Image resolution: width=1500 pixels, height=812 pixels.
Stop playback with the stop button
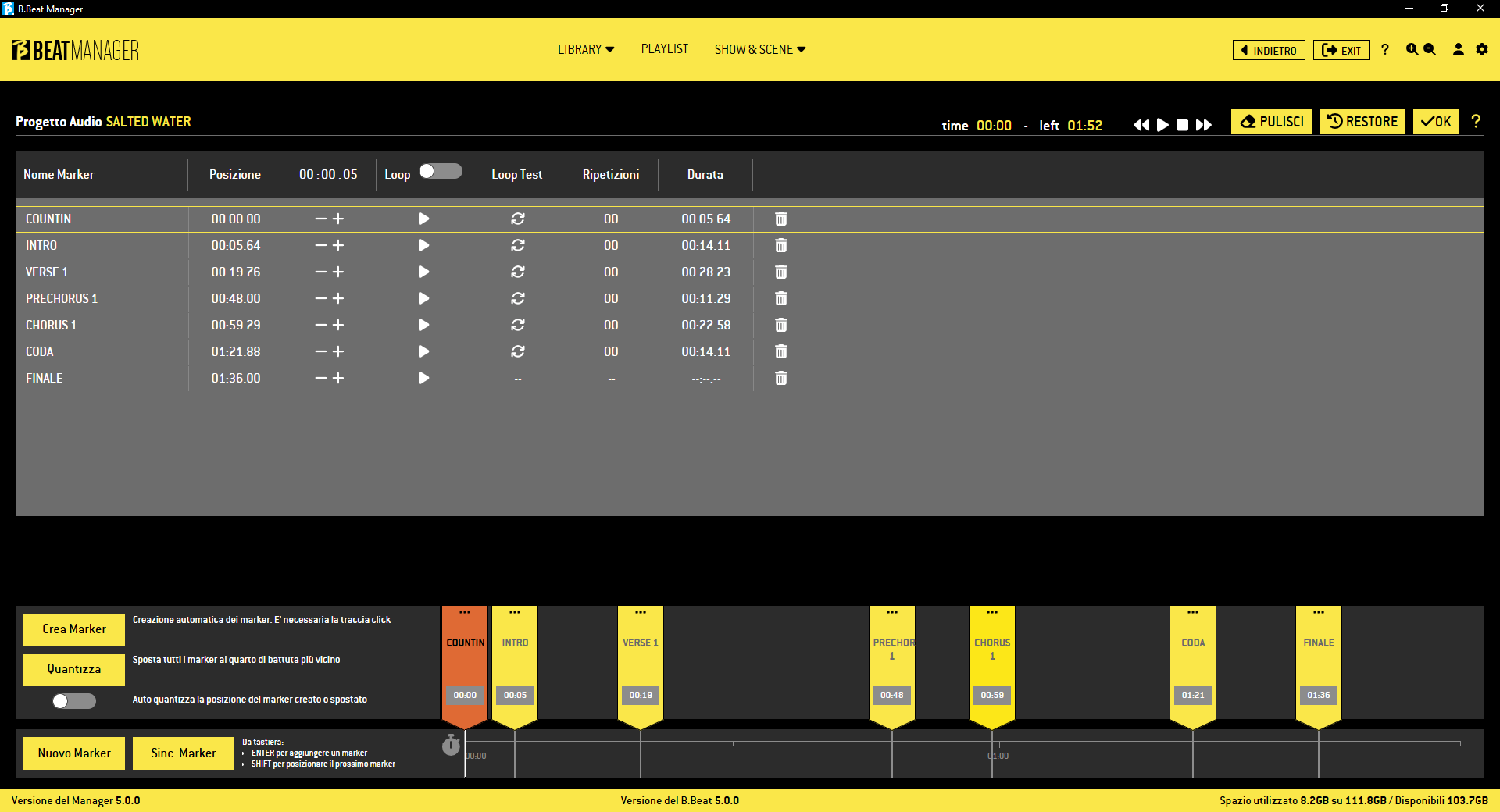click(x=1183, y=125)
